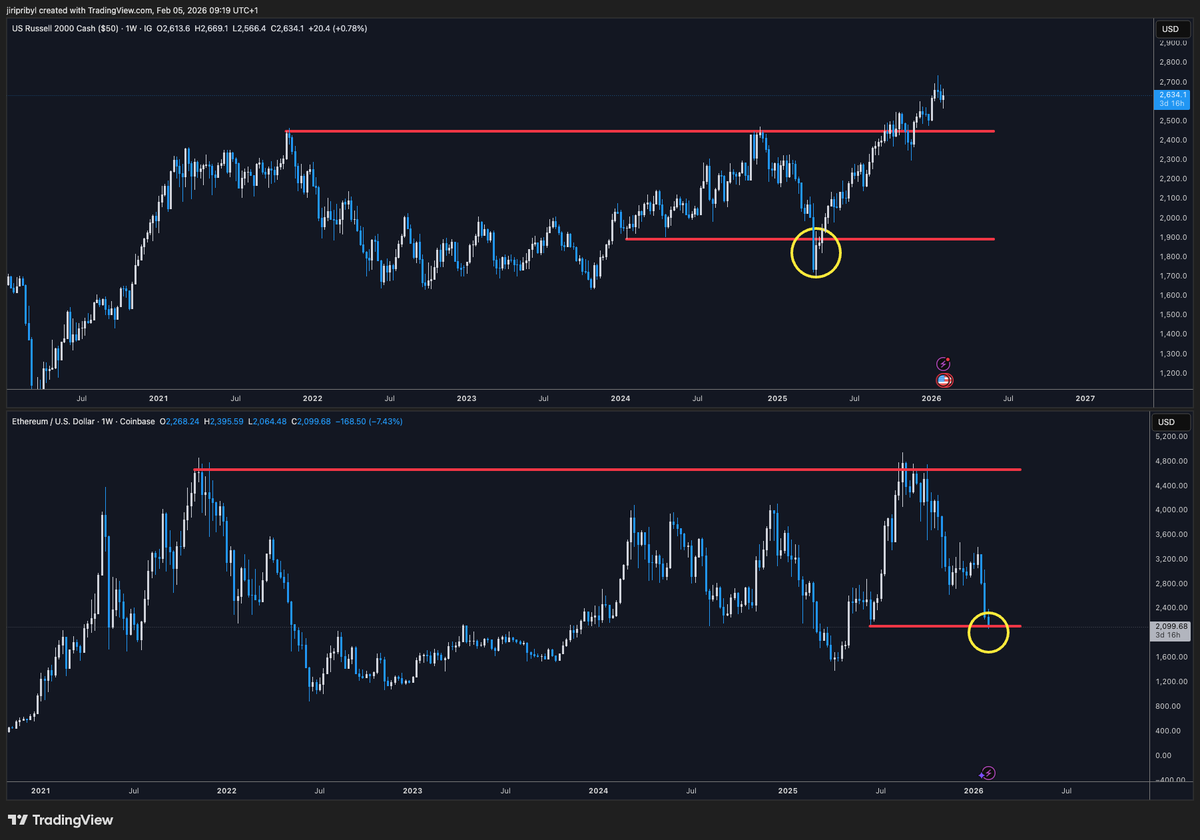
Task: Click the header text 'jiripribyl created with TradingView.com'
Action: tap(81, 9)
